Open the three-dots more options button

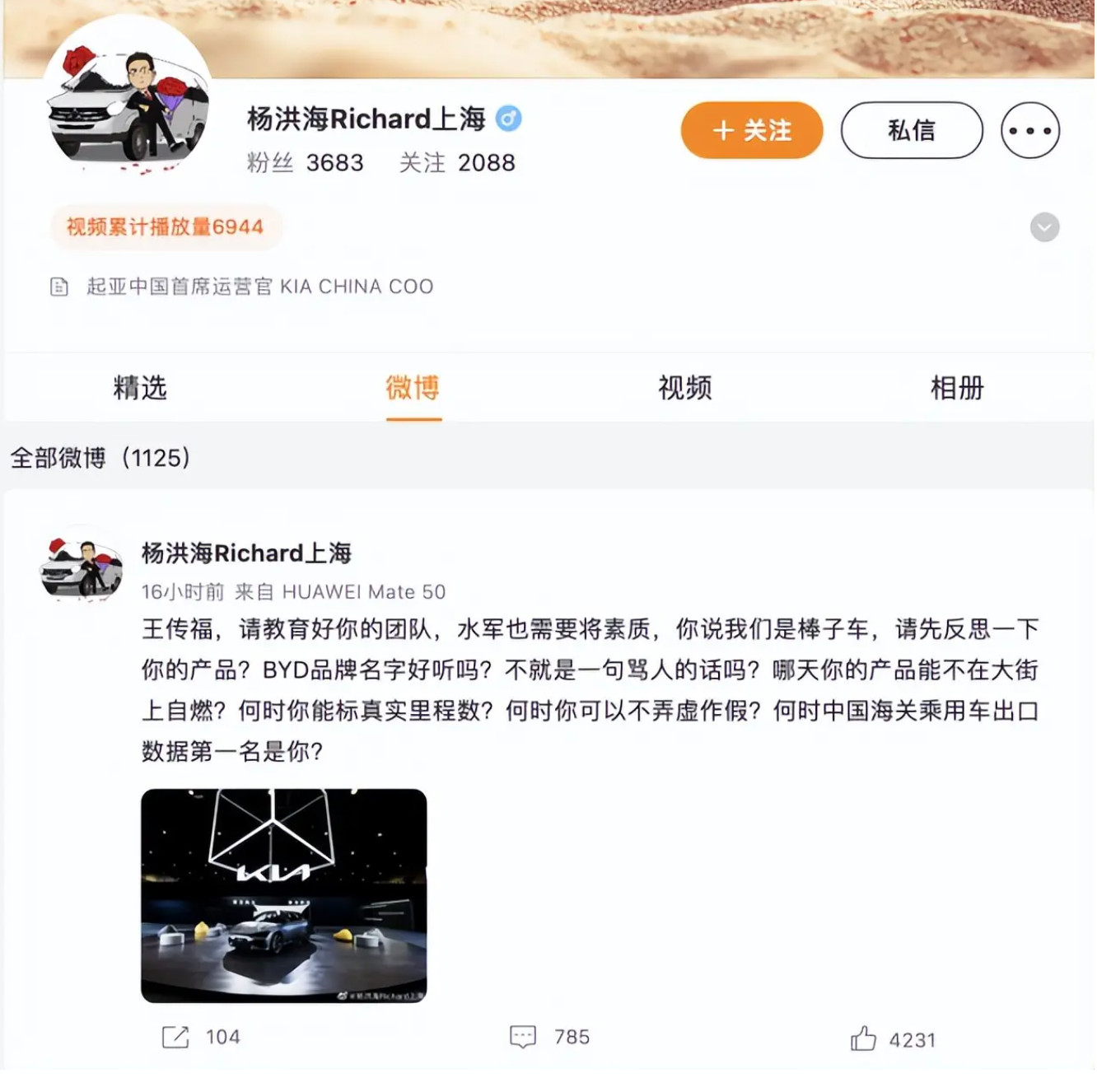1030,130
